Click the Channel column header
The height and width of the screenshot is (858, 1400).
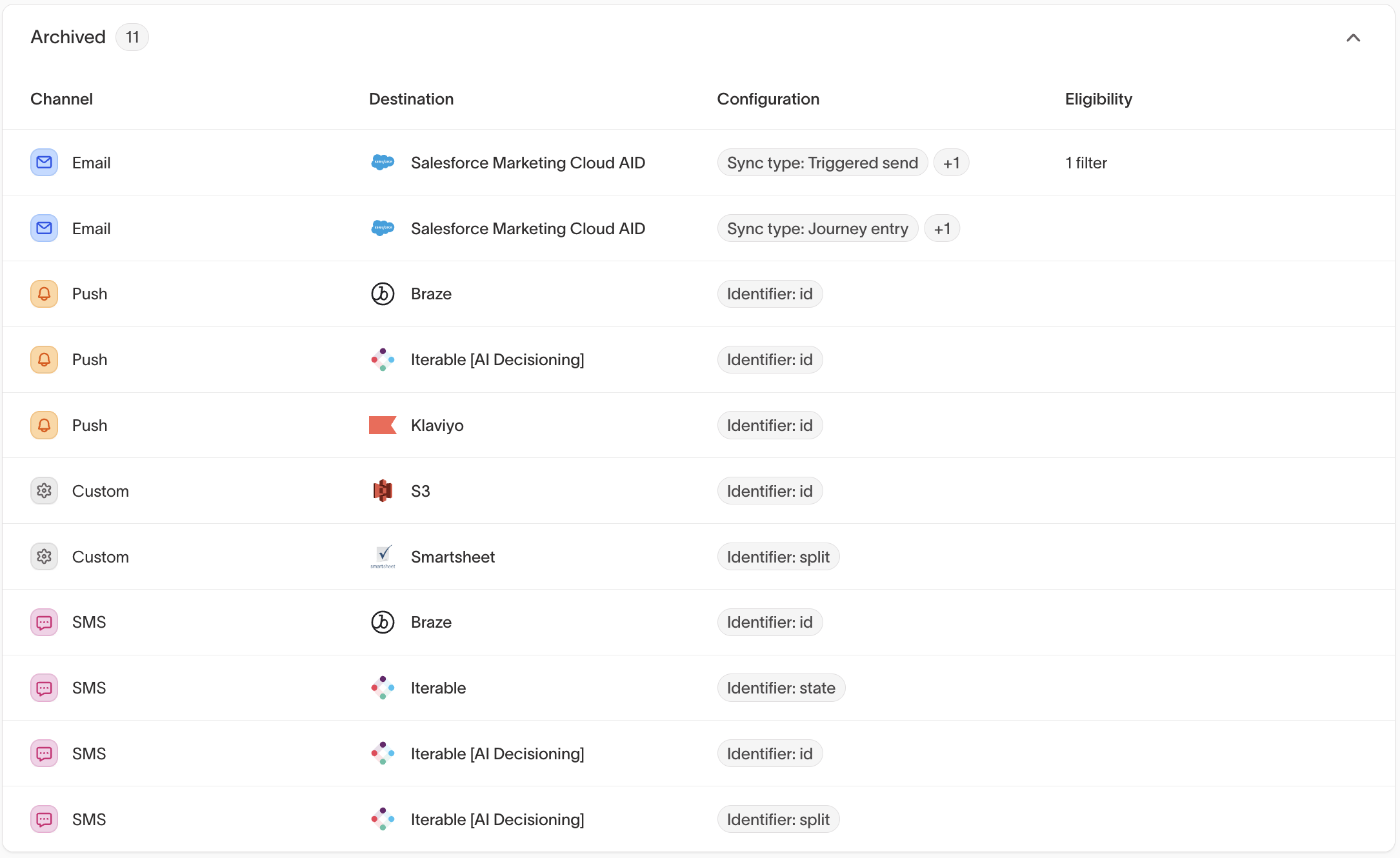pos(61,99)
